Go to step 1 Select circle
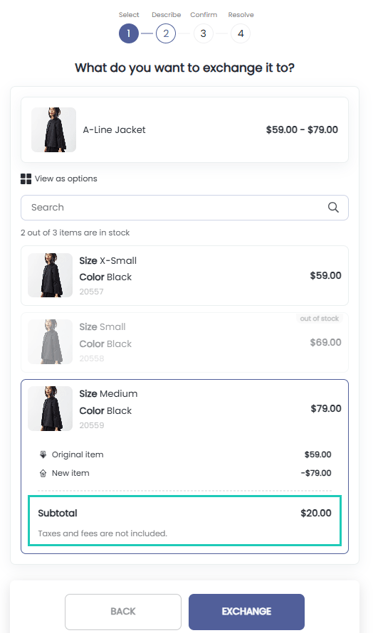This screenshot has width=373, height=633. pos(129,33)
